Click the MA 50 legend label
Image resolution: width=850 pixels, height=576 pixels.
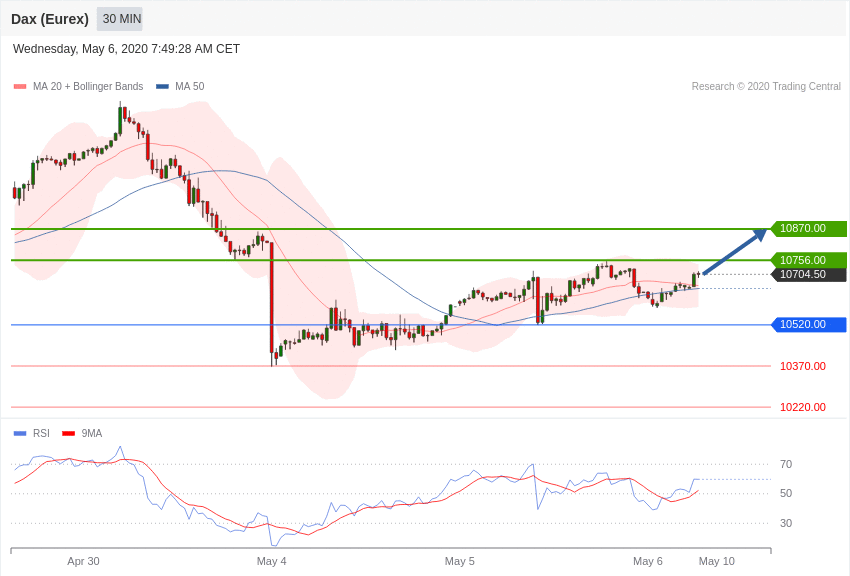click(x=190, y=87)
